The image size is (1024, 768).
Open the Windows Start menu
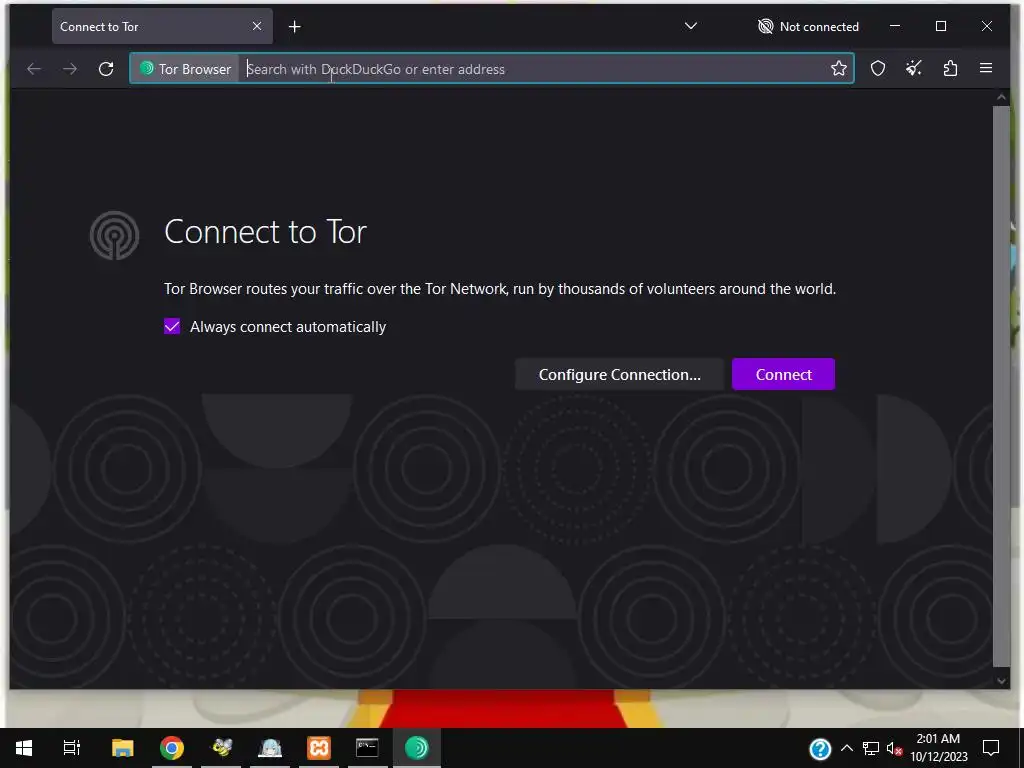[24, 748]
